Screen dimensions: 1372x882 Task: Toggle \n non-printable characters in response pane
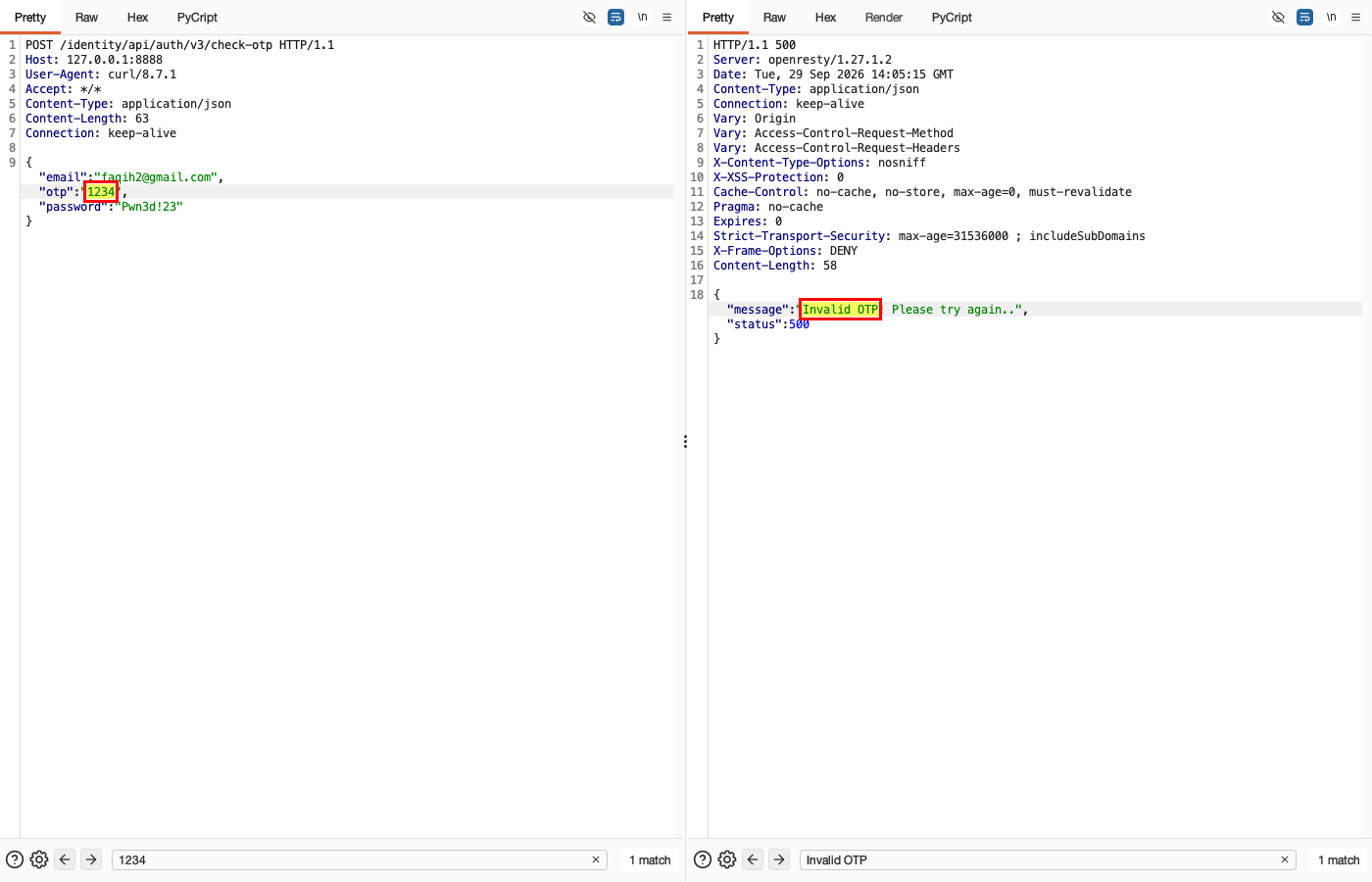tap(1331, 17)
